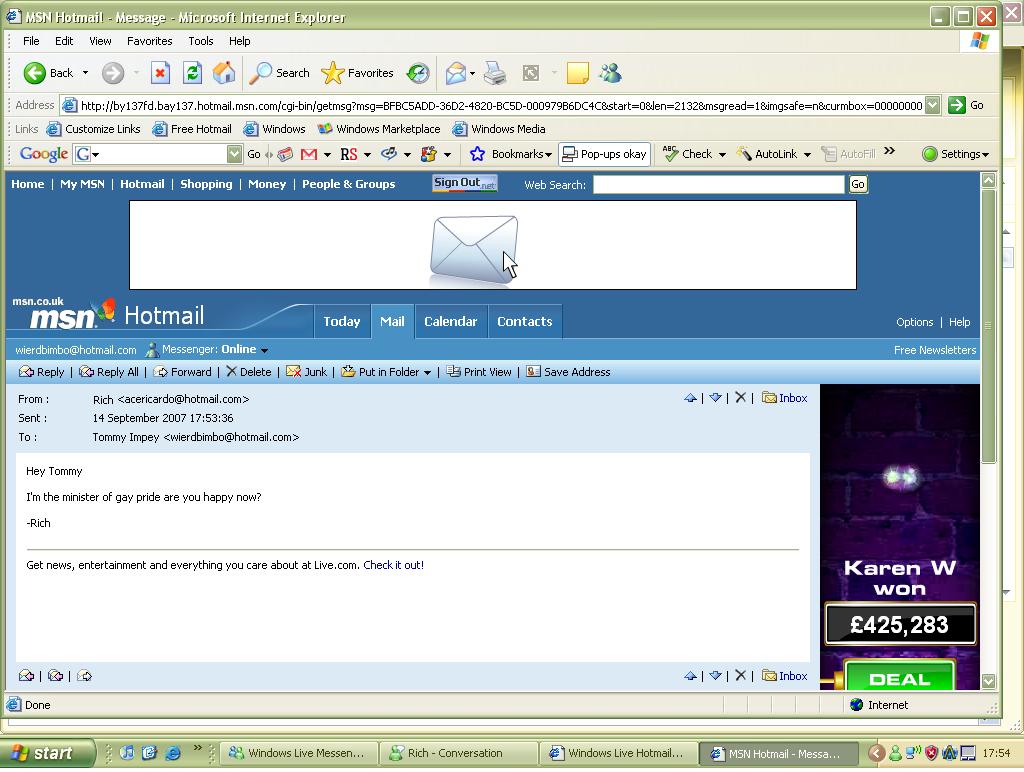Delete this message via Delete button

(x=249, y=372)
